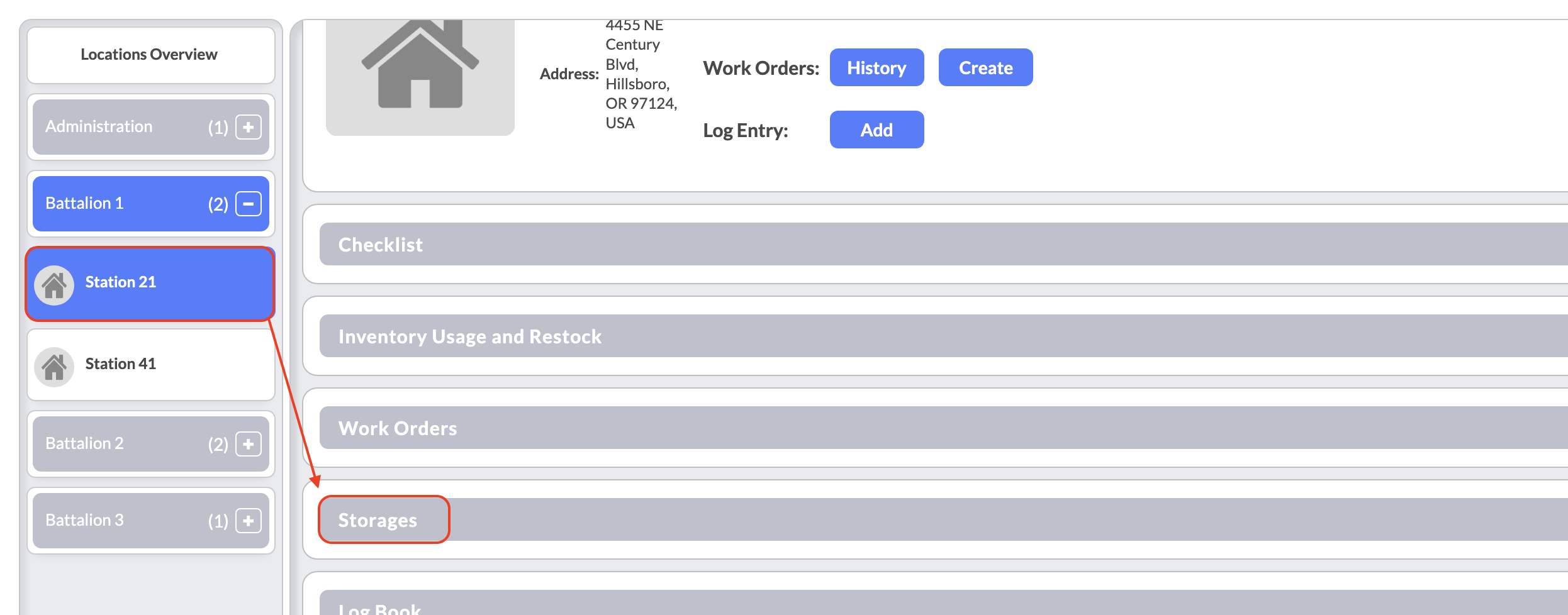This screenshot has height=615, width=1568.
Task: Select the Battalion 1 group row
Action: tap(151, 204)
